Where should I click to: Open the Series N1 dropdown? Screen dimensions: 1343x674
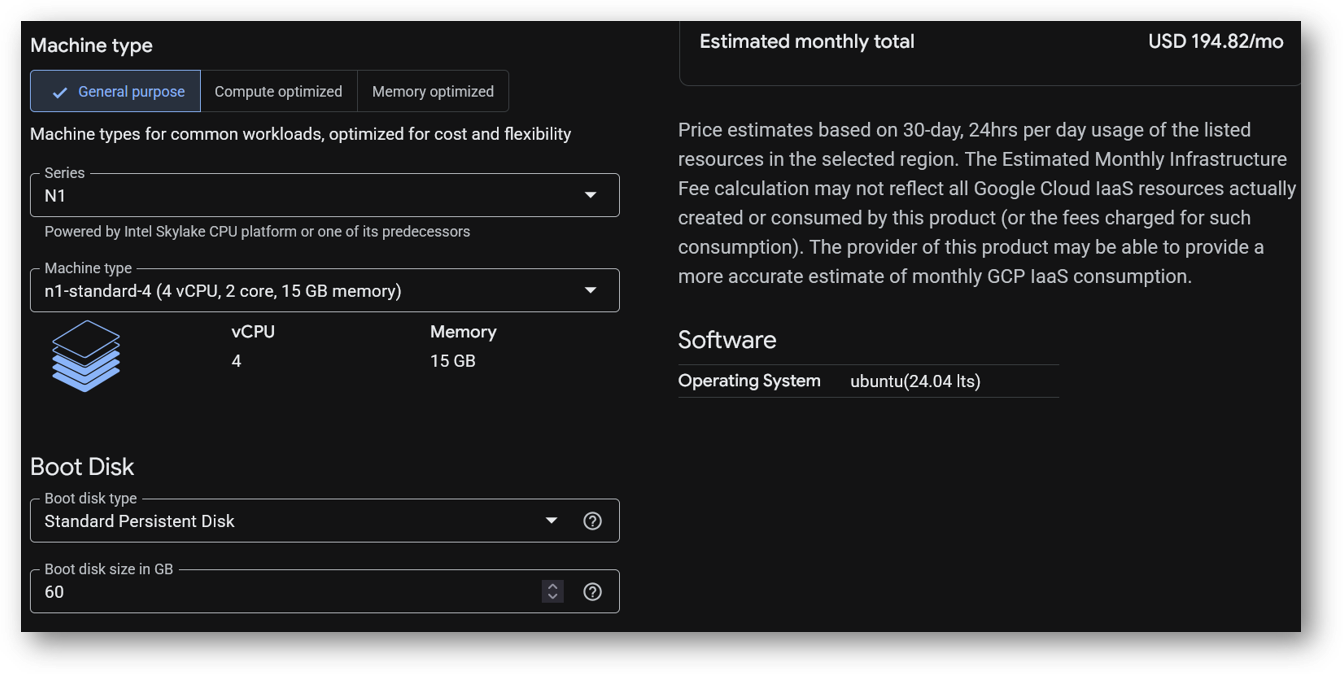click(325, 195)
